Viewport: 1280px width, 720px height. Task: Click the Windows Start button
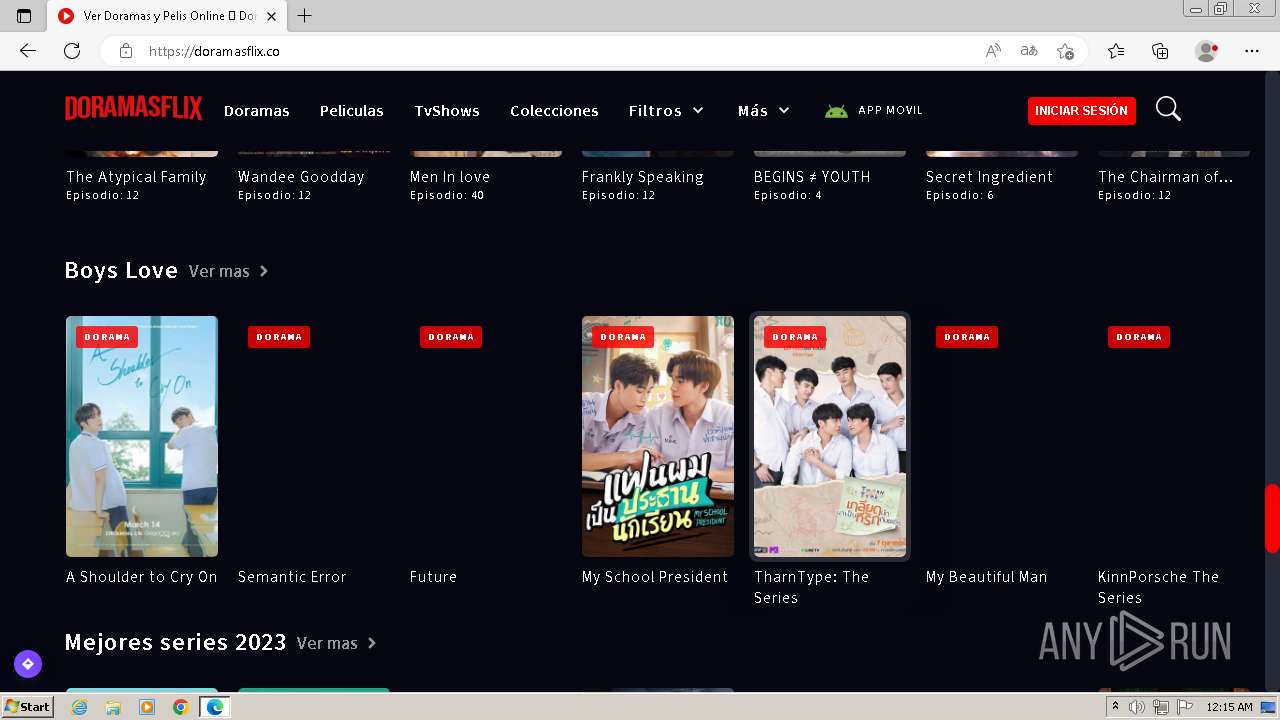point(28,707)
